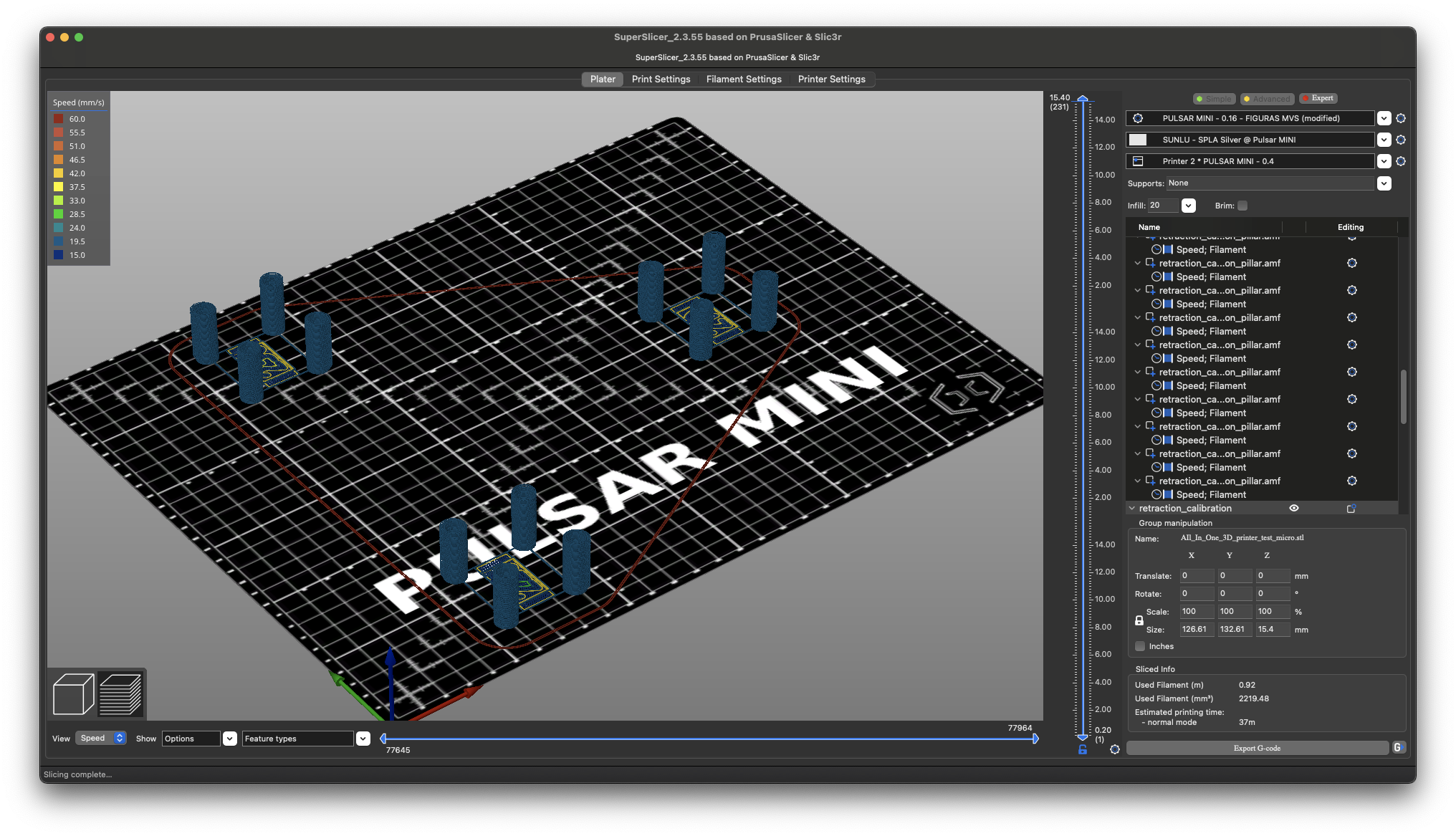Select the Expert mode button
This screenshot has width=1456, height=836.
click(x=1318, y=98)
